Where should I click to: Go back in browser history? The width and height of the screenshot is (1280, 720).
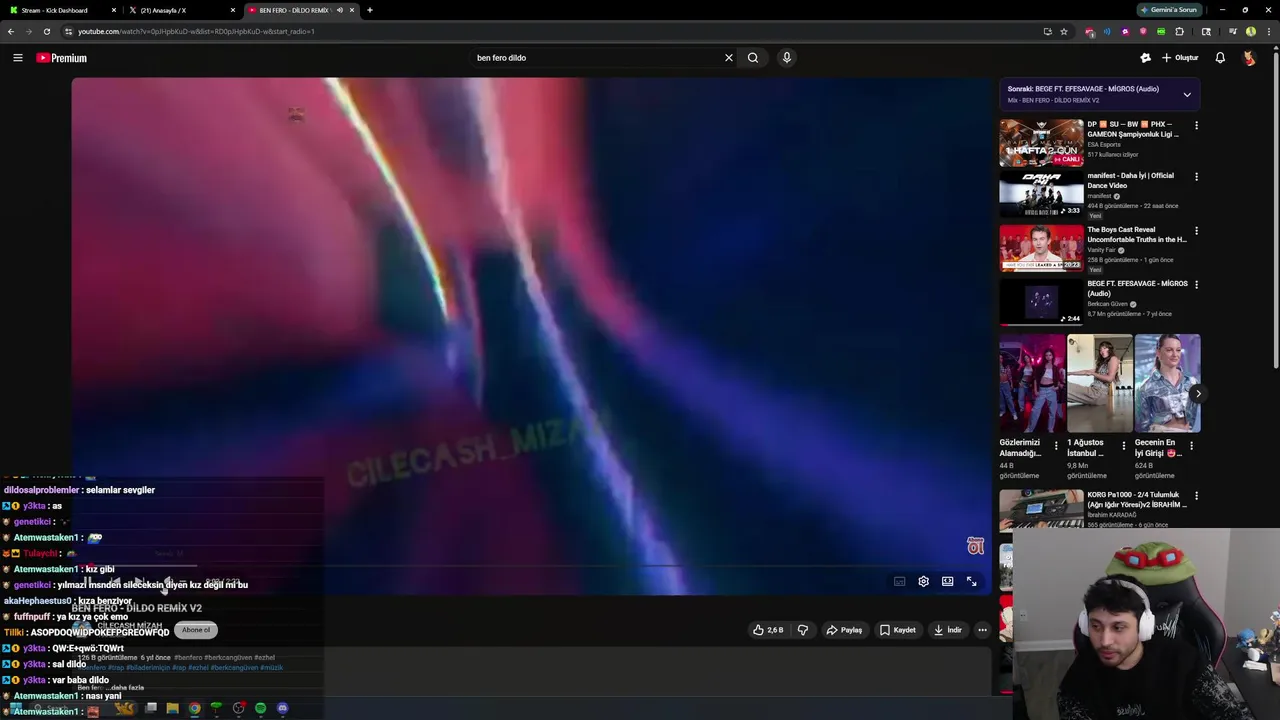point(11,31)
